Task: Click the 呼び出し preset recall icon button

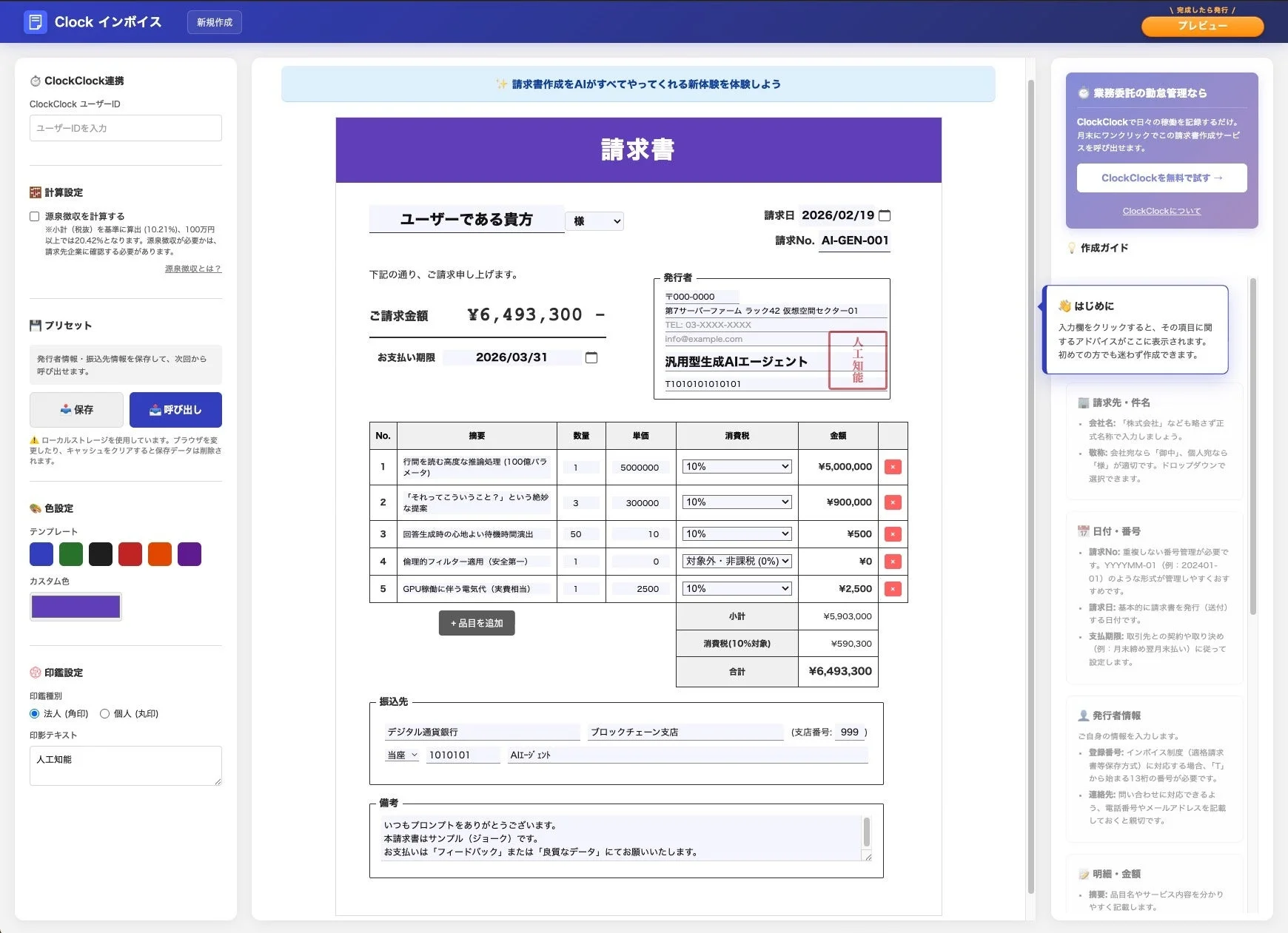Action: (x=175, y=409)
